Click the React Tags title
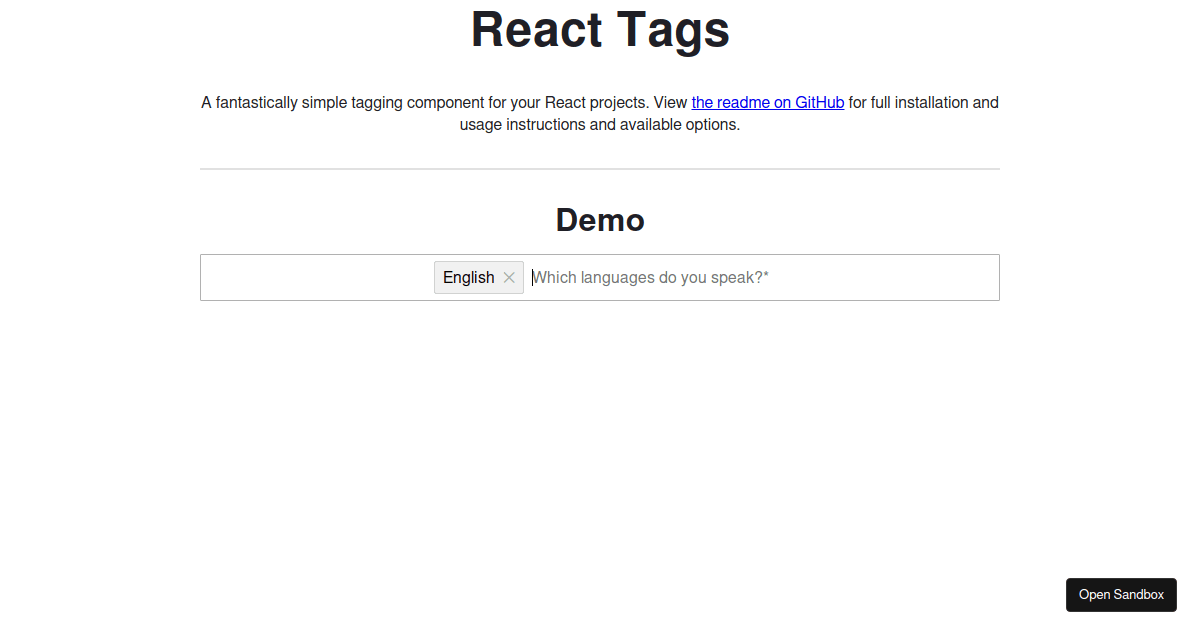Viewport: 1200px width, 630px height. (600, 30)
